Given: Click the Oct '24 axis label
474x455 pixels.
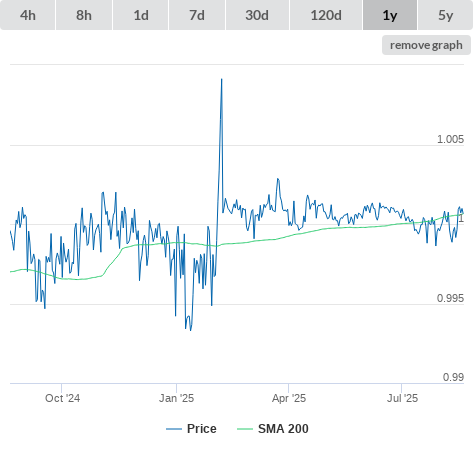Looking at the screenshot, I should pos(62,398).
